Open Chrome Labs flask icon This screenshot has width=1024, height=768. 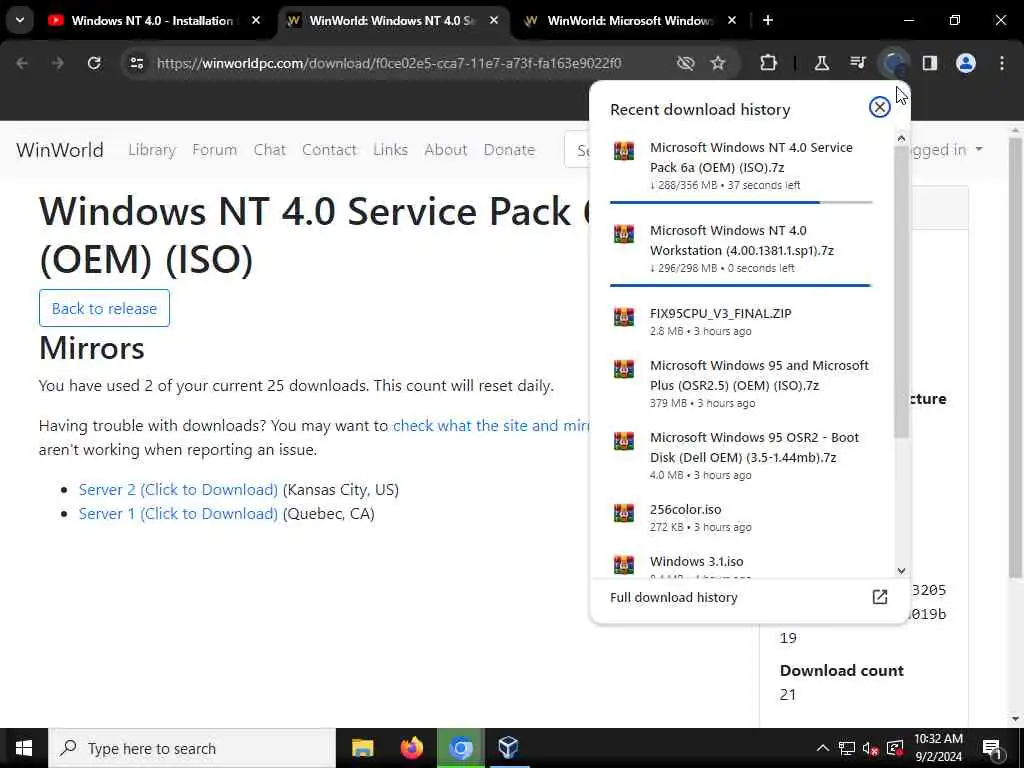(822, 63)
